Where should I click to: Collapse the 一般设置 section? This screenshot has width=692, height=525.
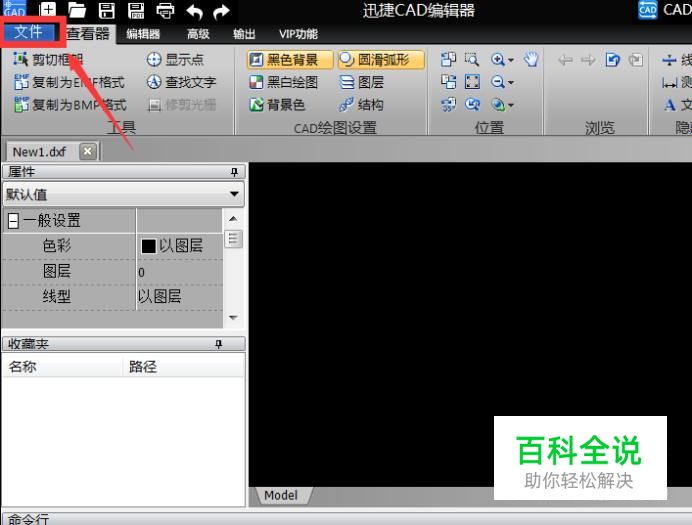[13, 221]
